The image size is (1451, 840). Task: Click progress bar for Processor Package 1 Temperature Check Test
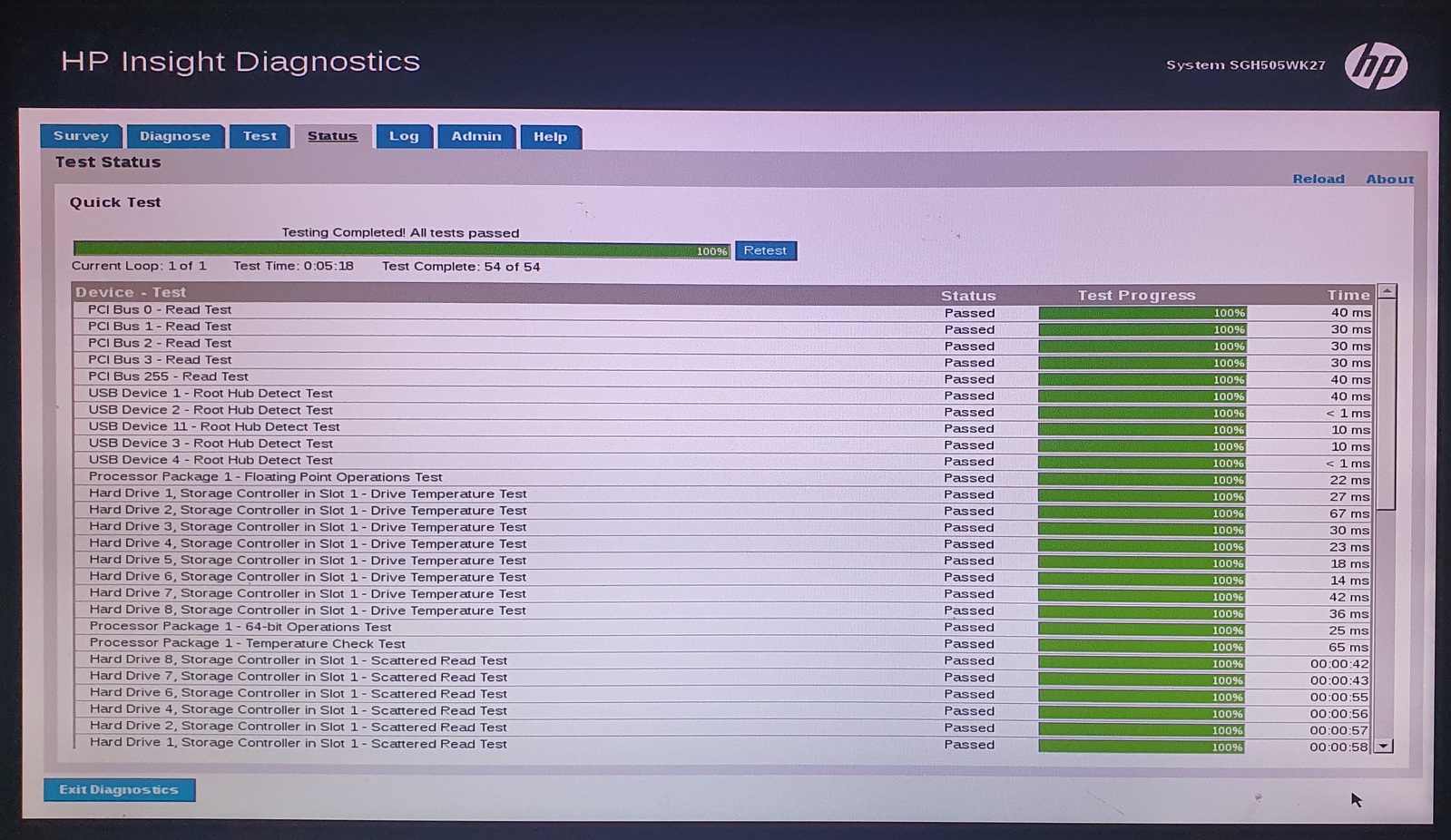(x=1142, y=647)
